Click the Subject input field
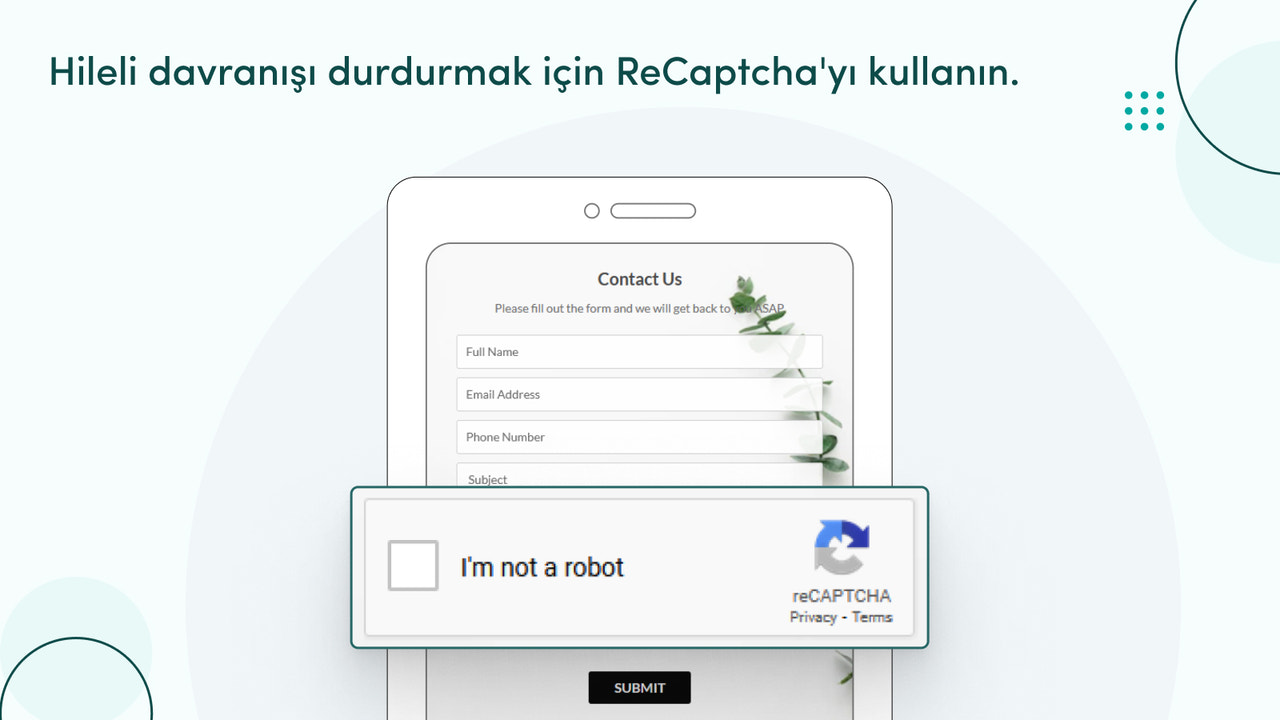Image resolution: width=1280 pixels, height=720 pixels. coord(639,476)
